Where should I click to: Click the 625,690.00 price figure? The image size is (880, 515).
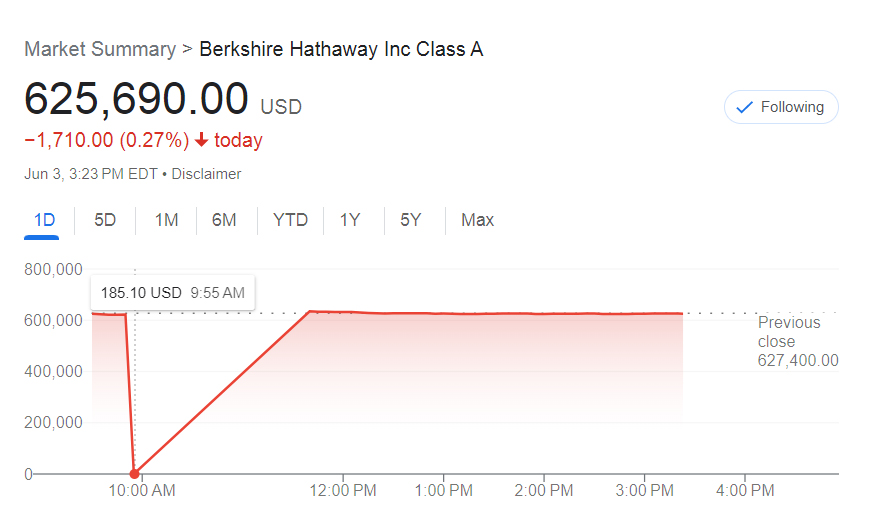(x=136, y=99)
